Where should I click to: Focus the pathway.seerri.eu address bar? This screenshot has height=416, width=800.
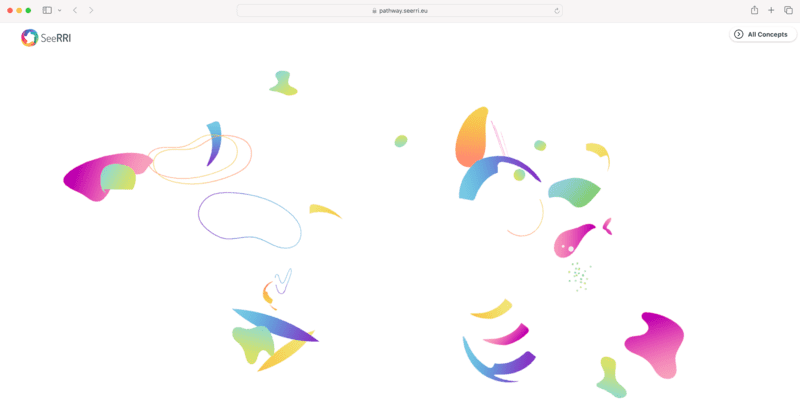tap(399, 10)
